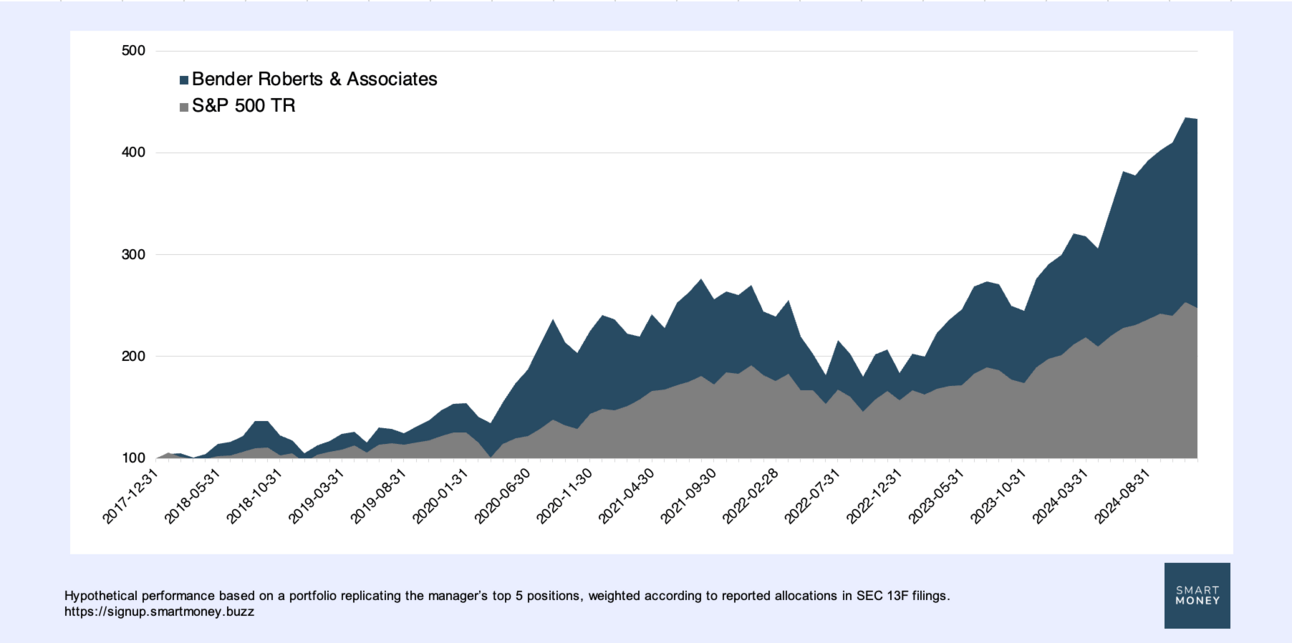The height and width of the screenshot is (643, 1292).
Task: Click the 2024-03-31 date label
Action: click(1060, 495)
